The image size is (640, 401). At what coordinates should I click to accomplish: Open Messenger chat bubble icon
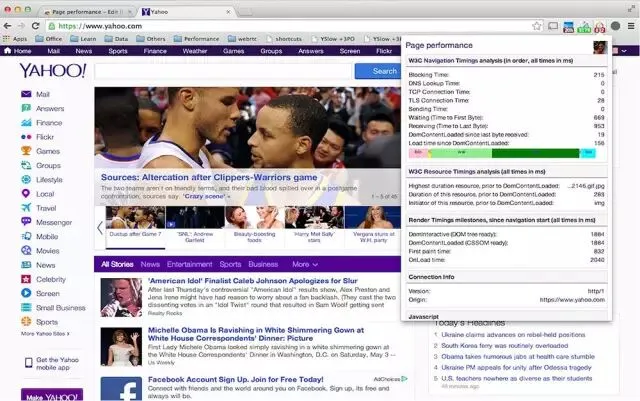[26, 222]
